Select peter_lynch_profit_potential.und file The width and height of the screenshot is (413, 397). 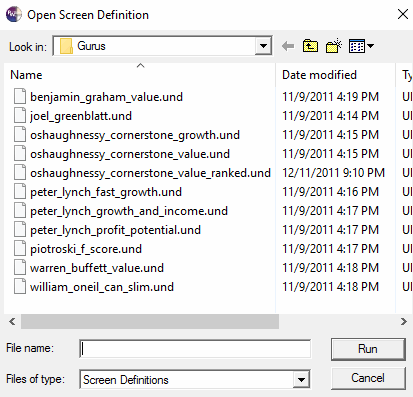point(115,230)
